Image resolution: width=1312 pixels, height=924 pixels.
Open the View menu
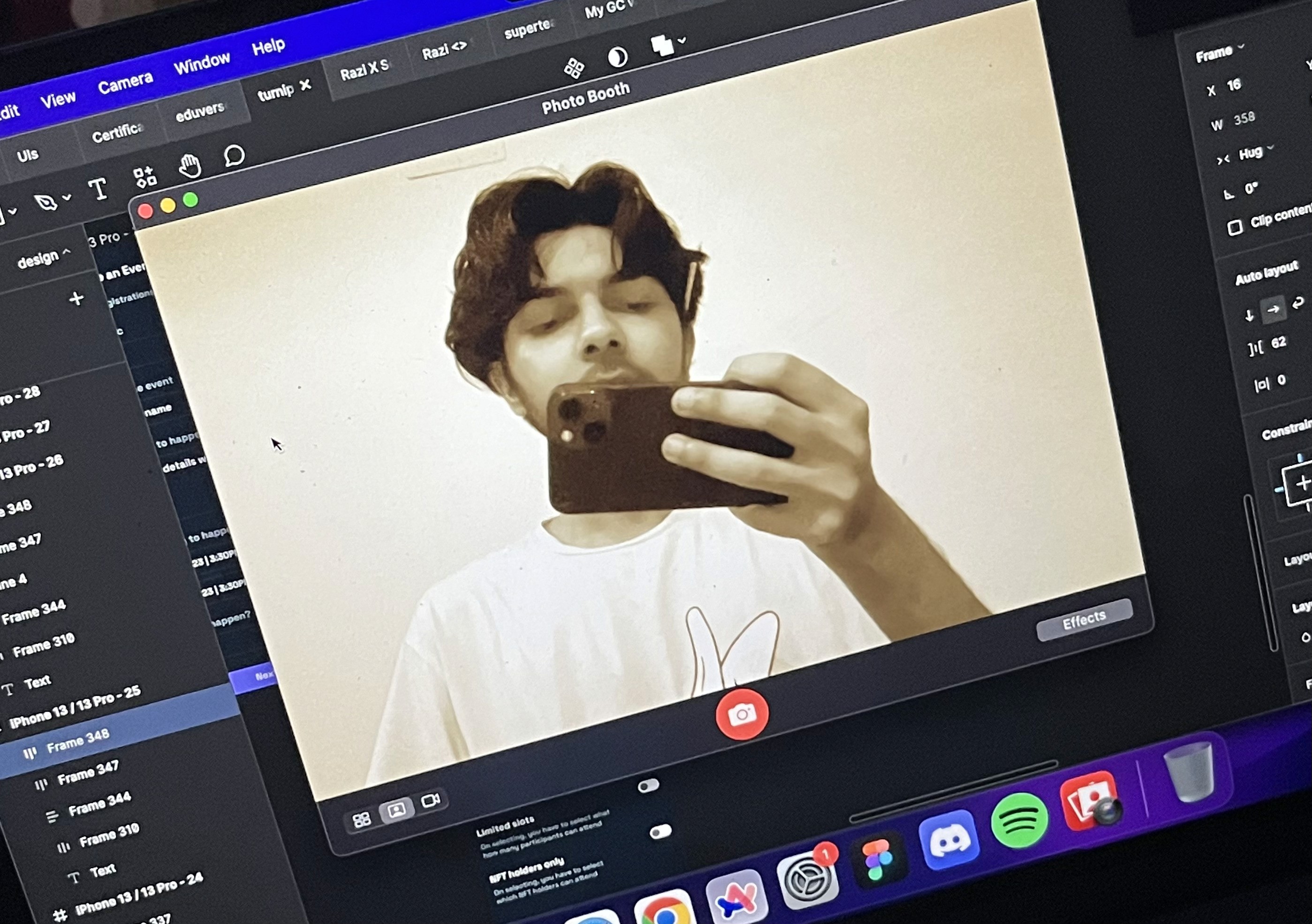coord(58,100)
